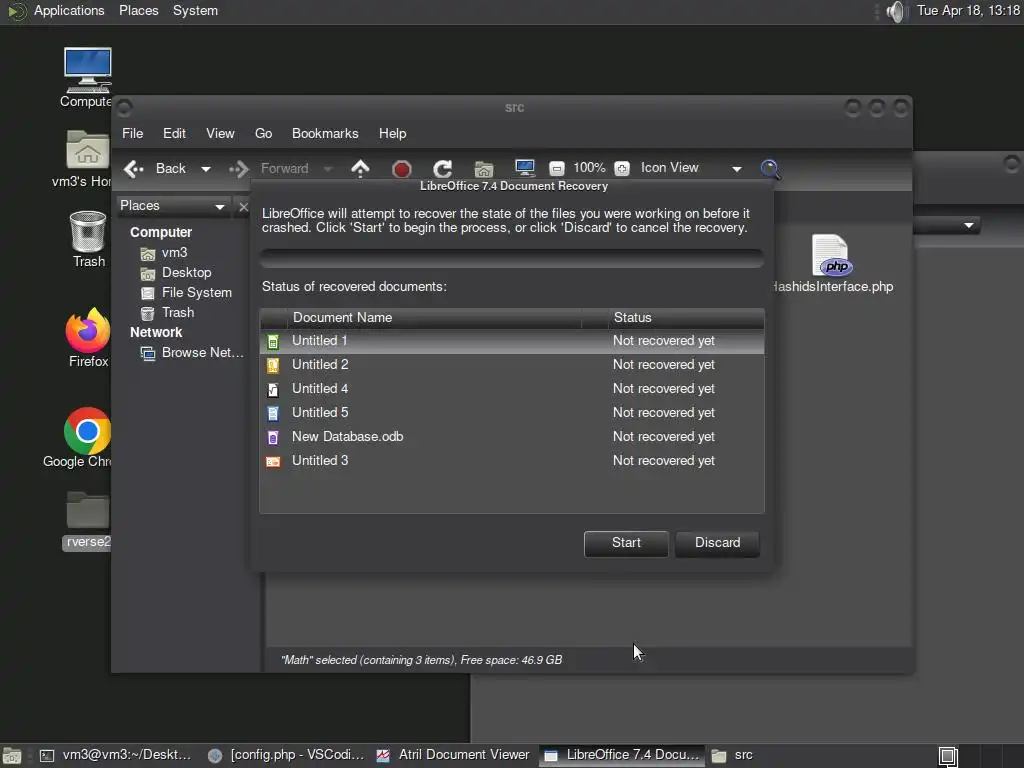
Task: Click the search magnifier icon
Action: [770, 169]
